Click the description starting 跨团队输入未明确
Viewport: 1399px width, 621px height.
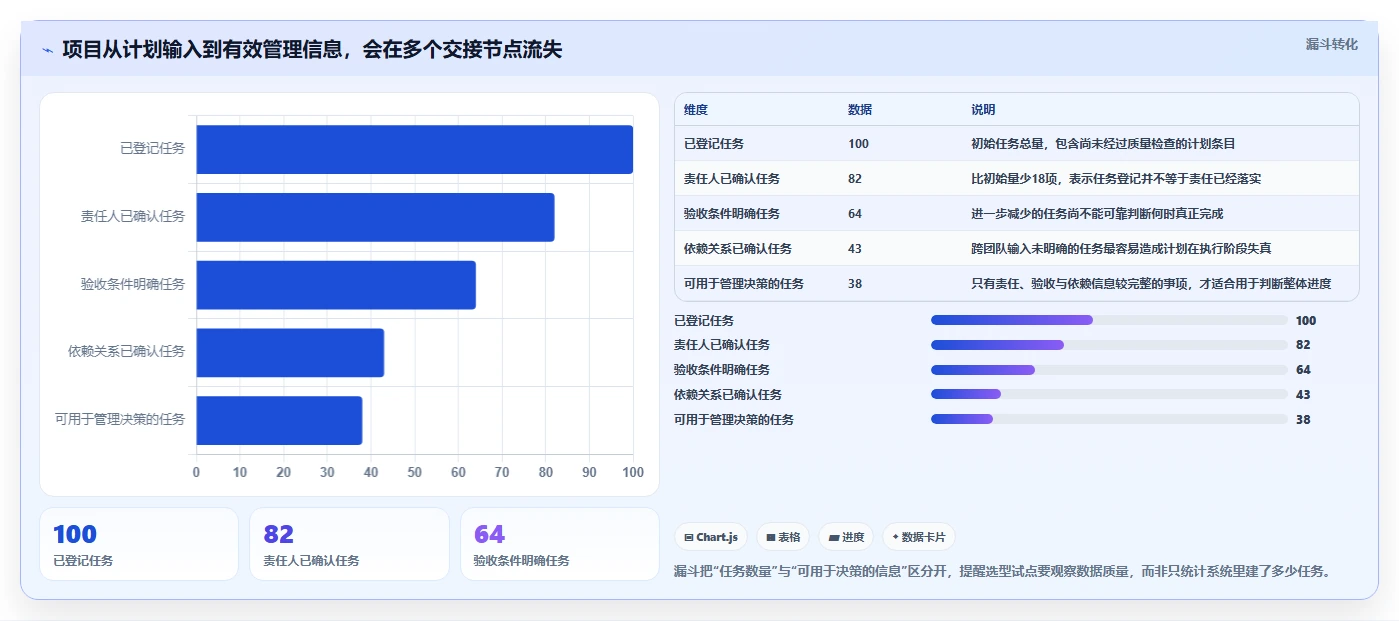(x=1121, y=249)
